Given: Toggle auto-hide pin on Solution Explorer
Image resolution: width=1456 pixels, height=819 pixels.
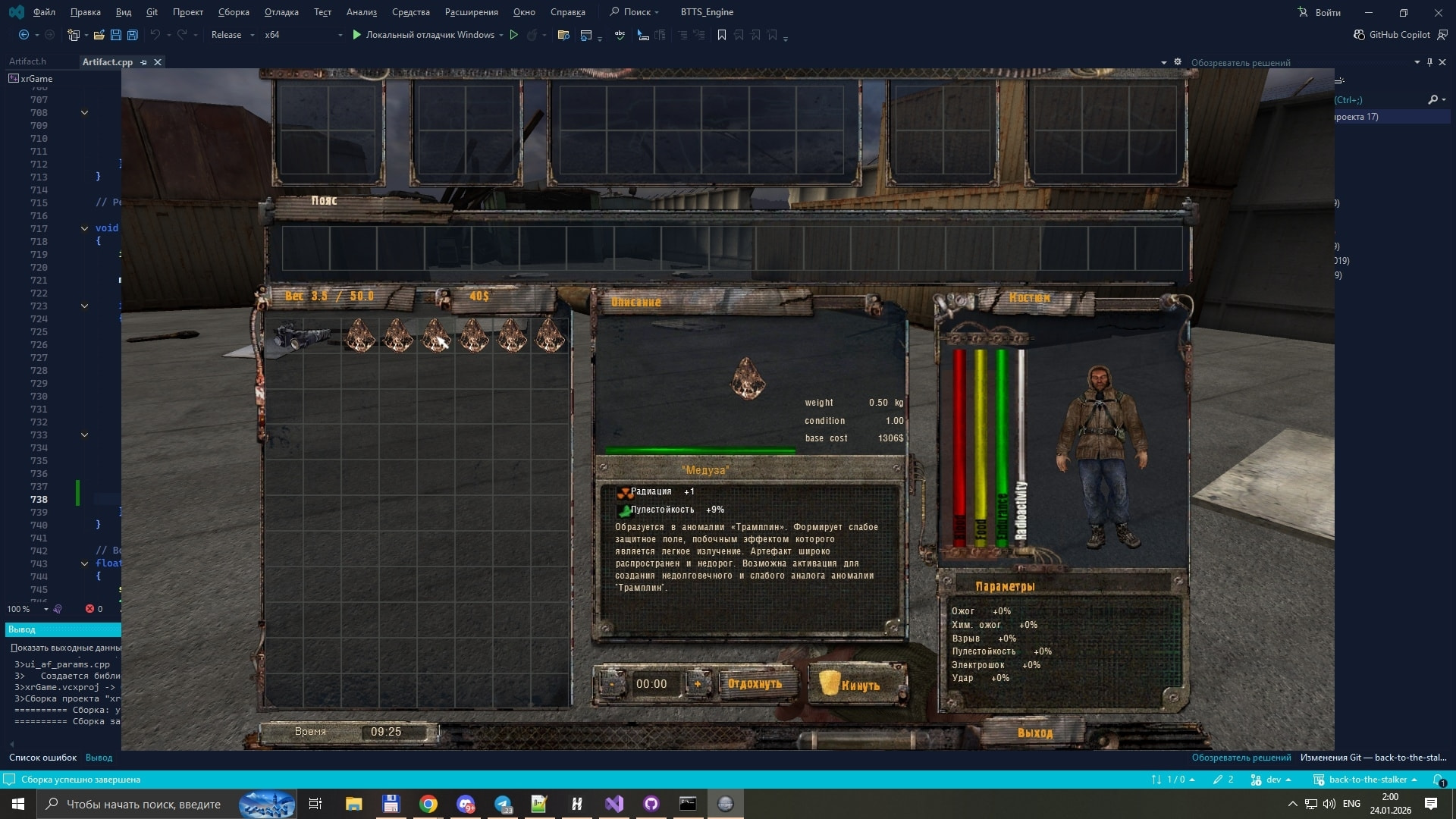Looking at the screenshot, I should (x=1429, y=62).
